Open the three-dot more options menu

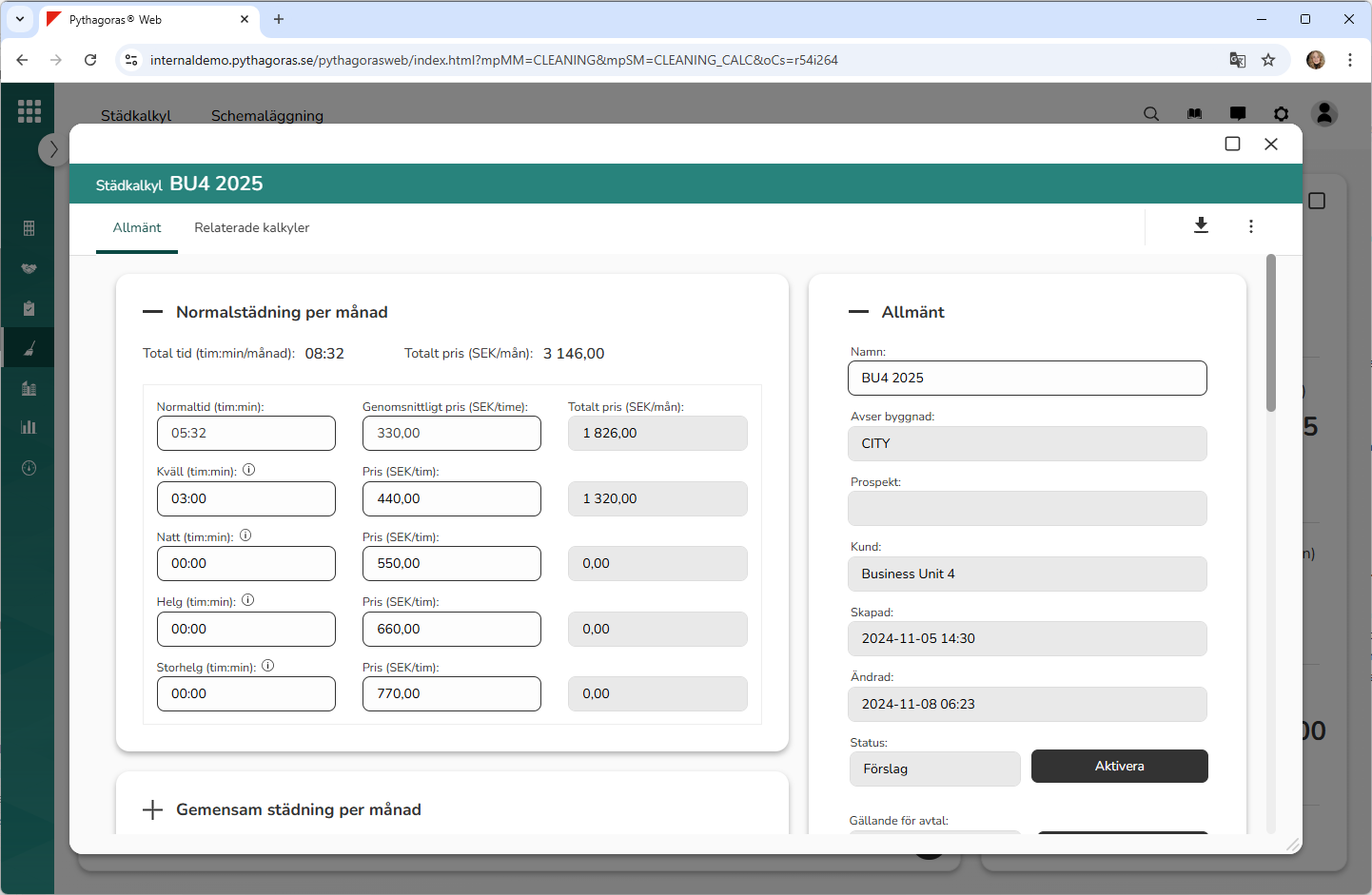pos(1251,226)
